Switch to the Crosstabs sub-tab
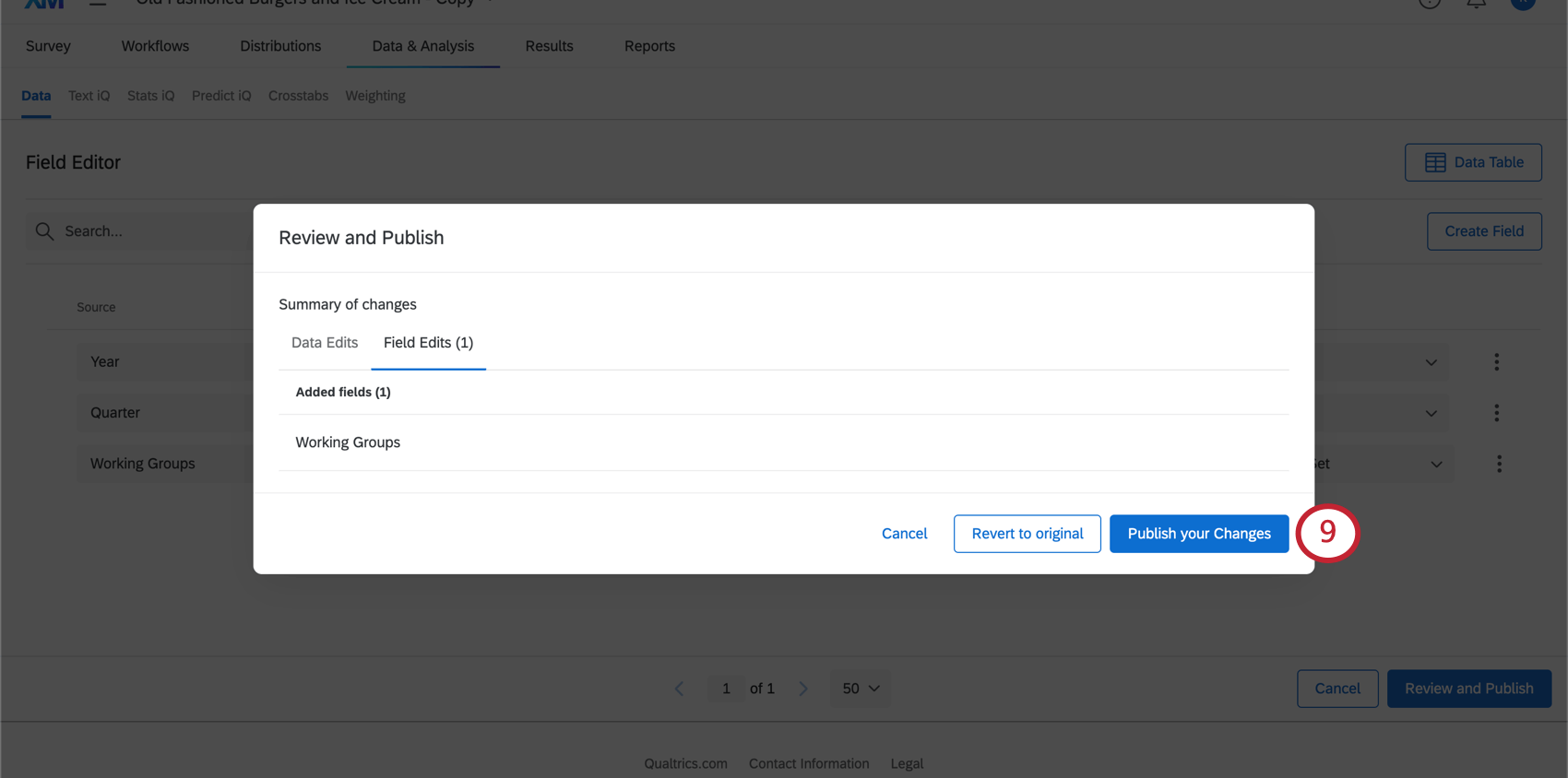1568x778 pixels. coord(298,96)
